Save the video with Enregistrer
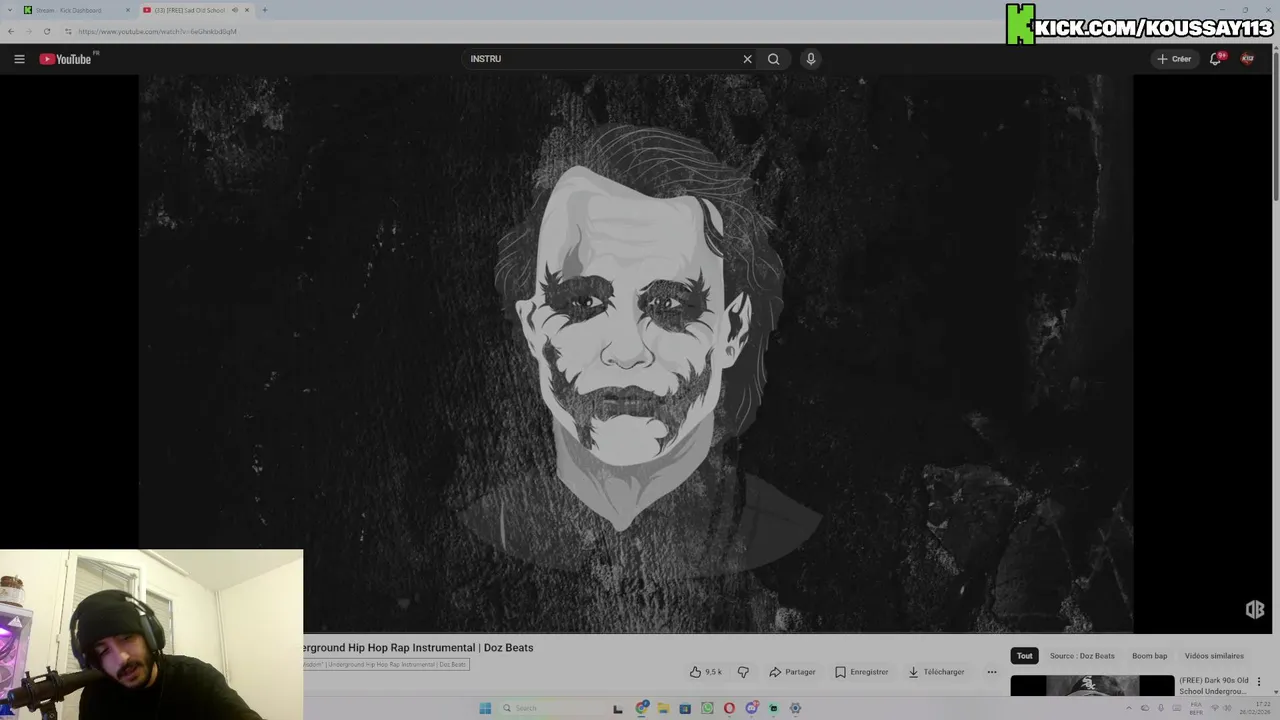1280x720 pixels. [x=861, y=672]
